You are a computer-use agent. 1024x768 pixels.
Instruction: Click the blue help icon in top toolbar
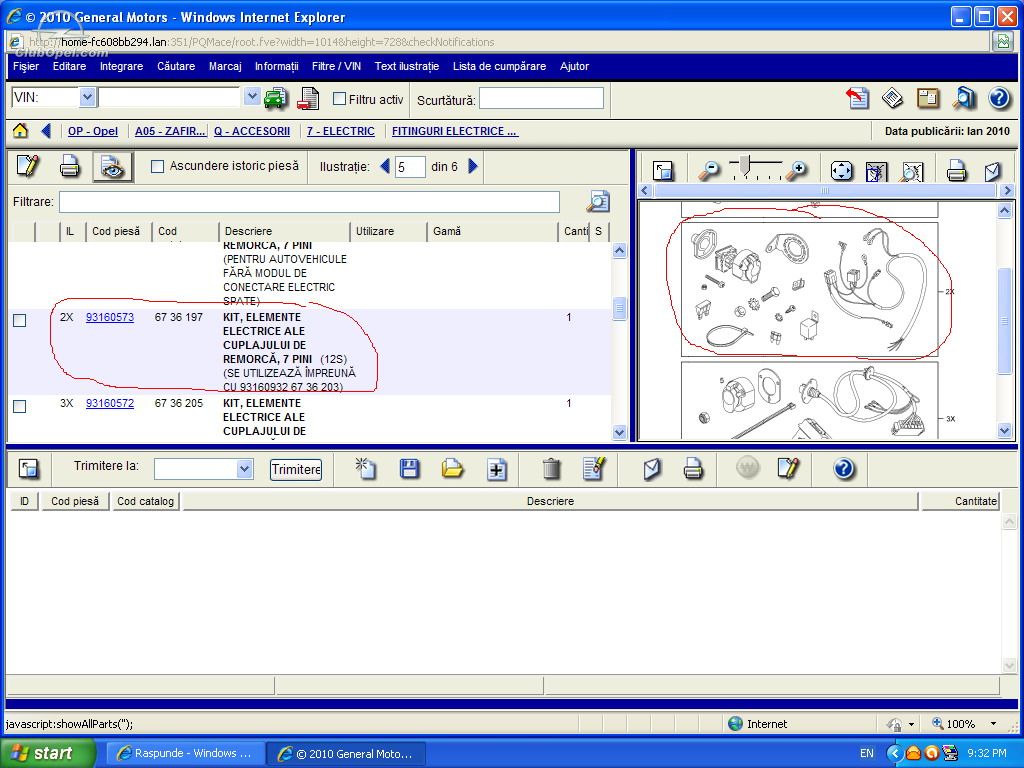(999, 98)
